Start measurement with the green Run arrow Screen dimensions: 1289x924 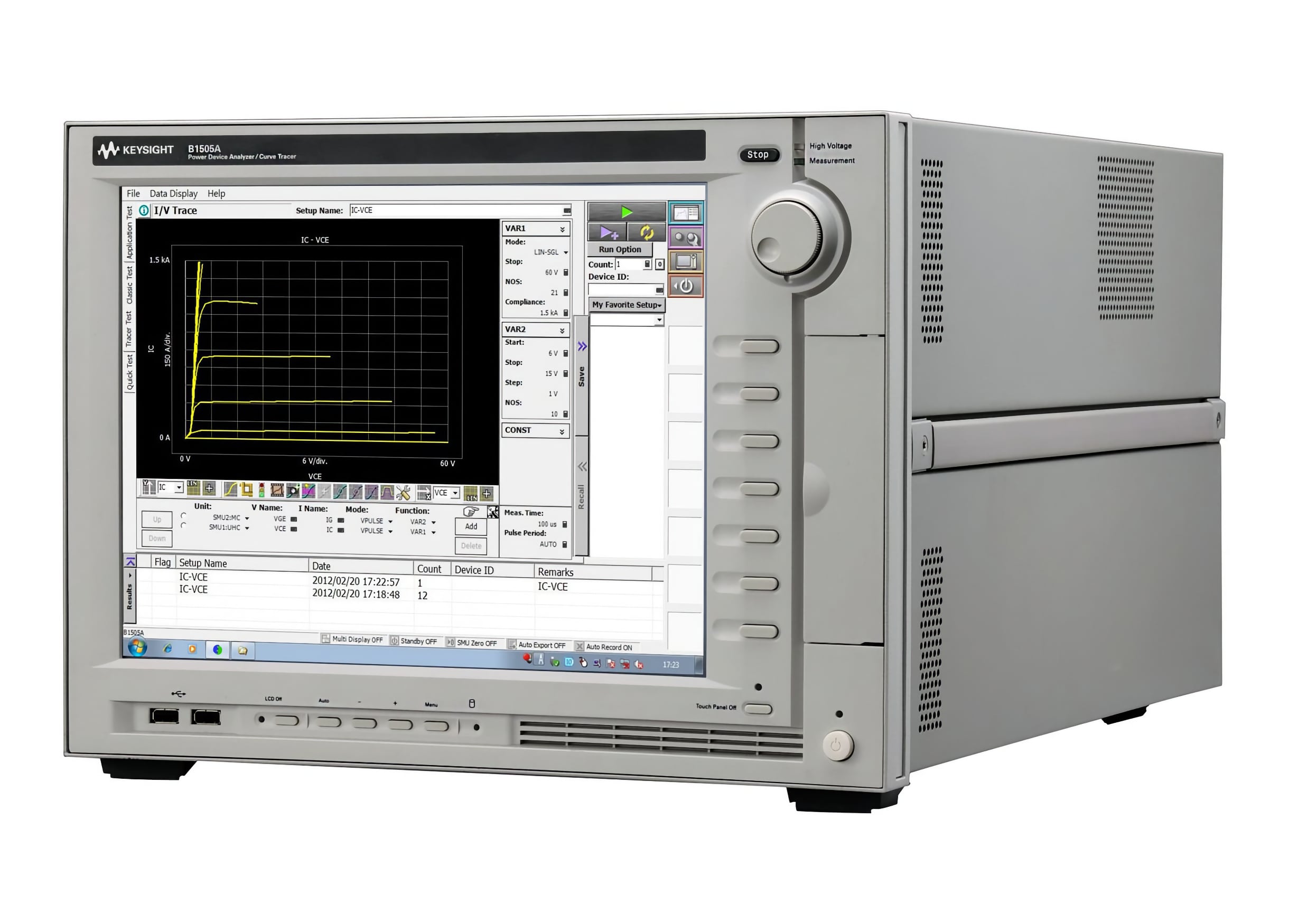(627, 212)
